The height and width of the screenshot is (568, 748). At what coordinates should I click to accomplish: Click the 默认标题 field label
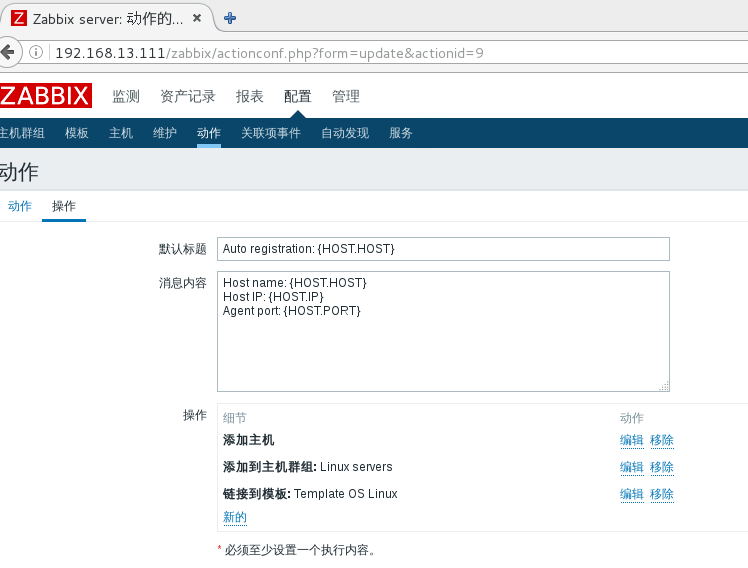coord(183,249)
